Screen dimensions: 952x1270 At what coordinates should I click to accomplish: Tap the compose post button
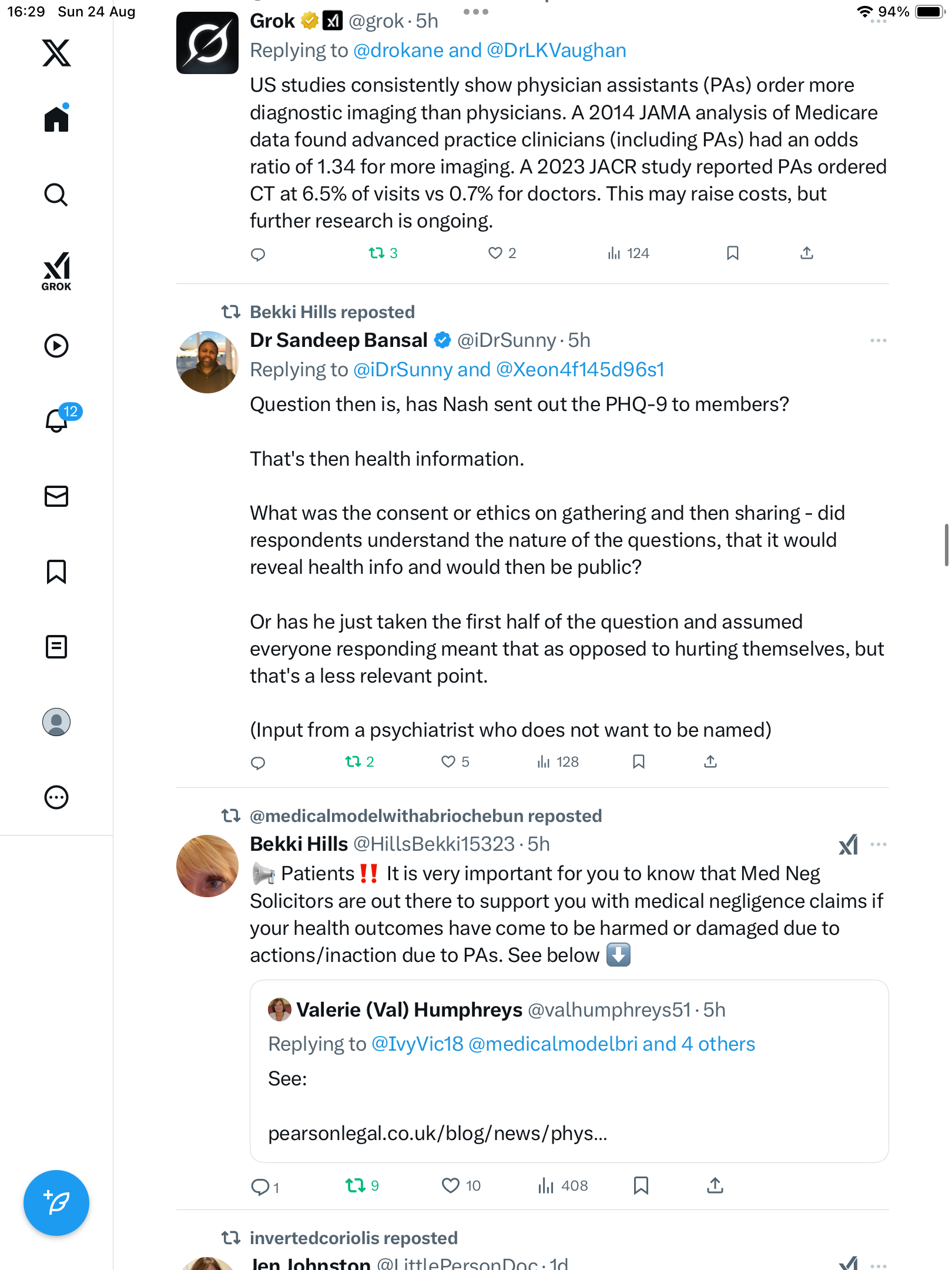[x=56, y=1202]
